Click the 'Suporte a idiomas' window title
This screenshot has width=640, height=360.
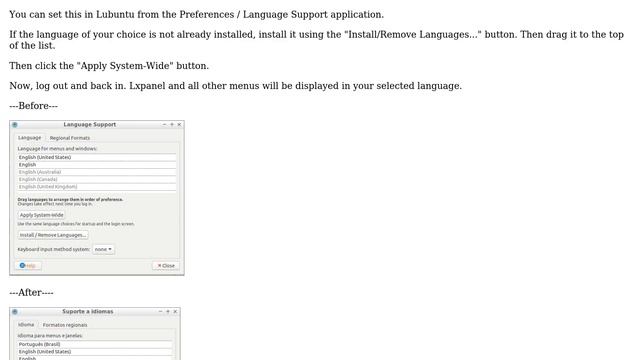click(x=88, y=311)
